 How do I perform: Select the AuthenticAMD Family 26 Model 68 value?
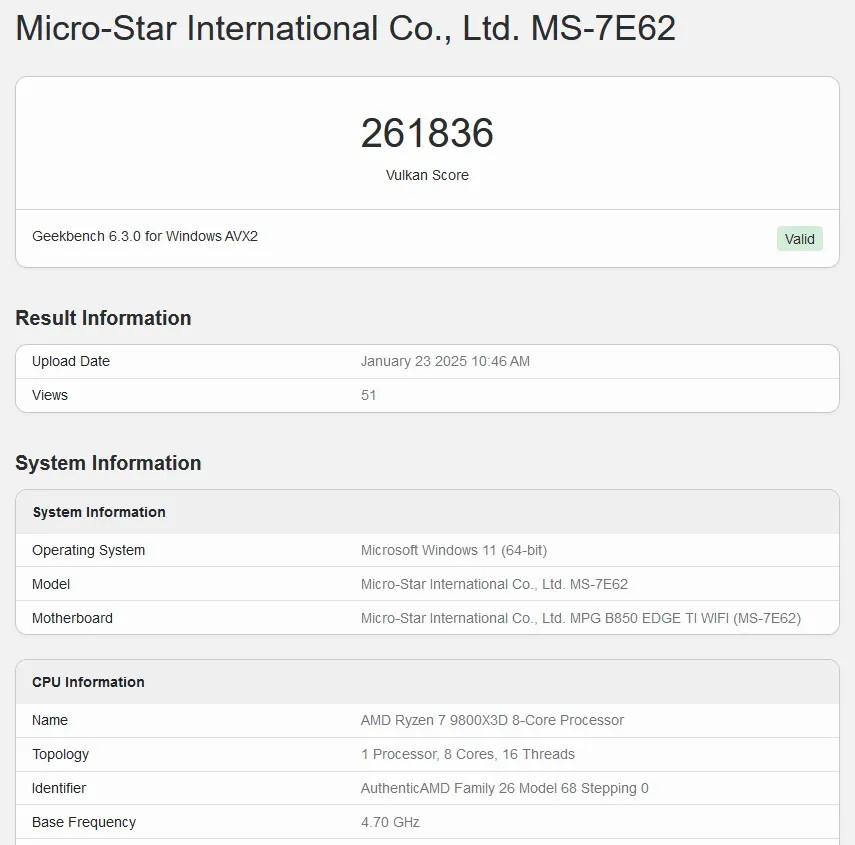504,788
